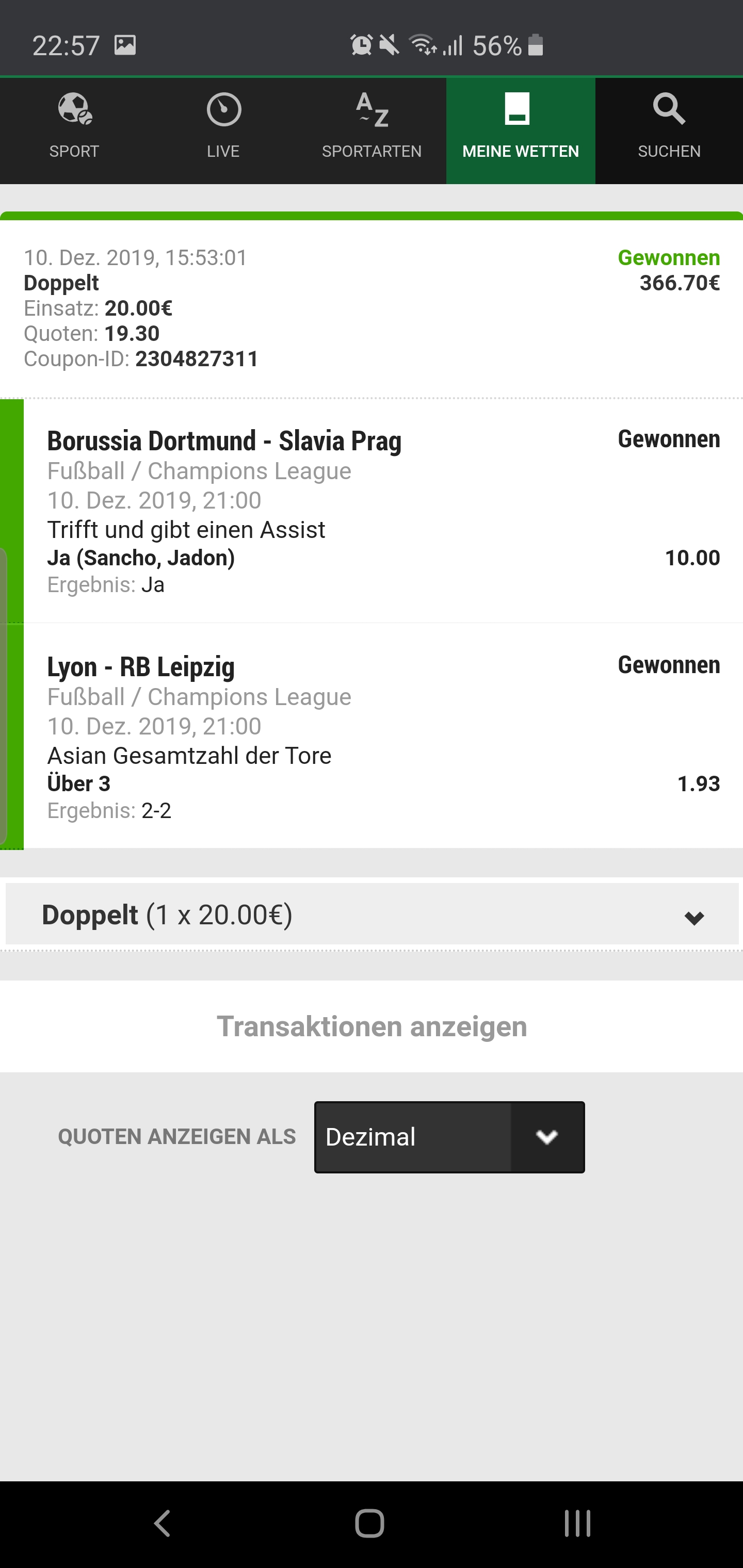Tap the Coupon-ID 2304827311
743x1568 pixels.
coord(196,359)
